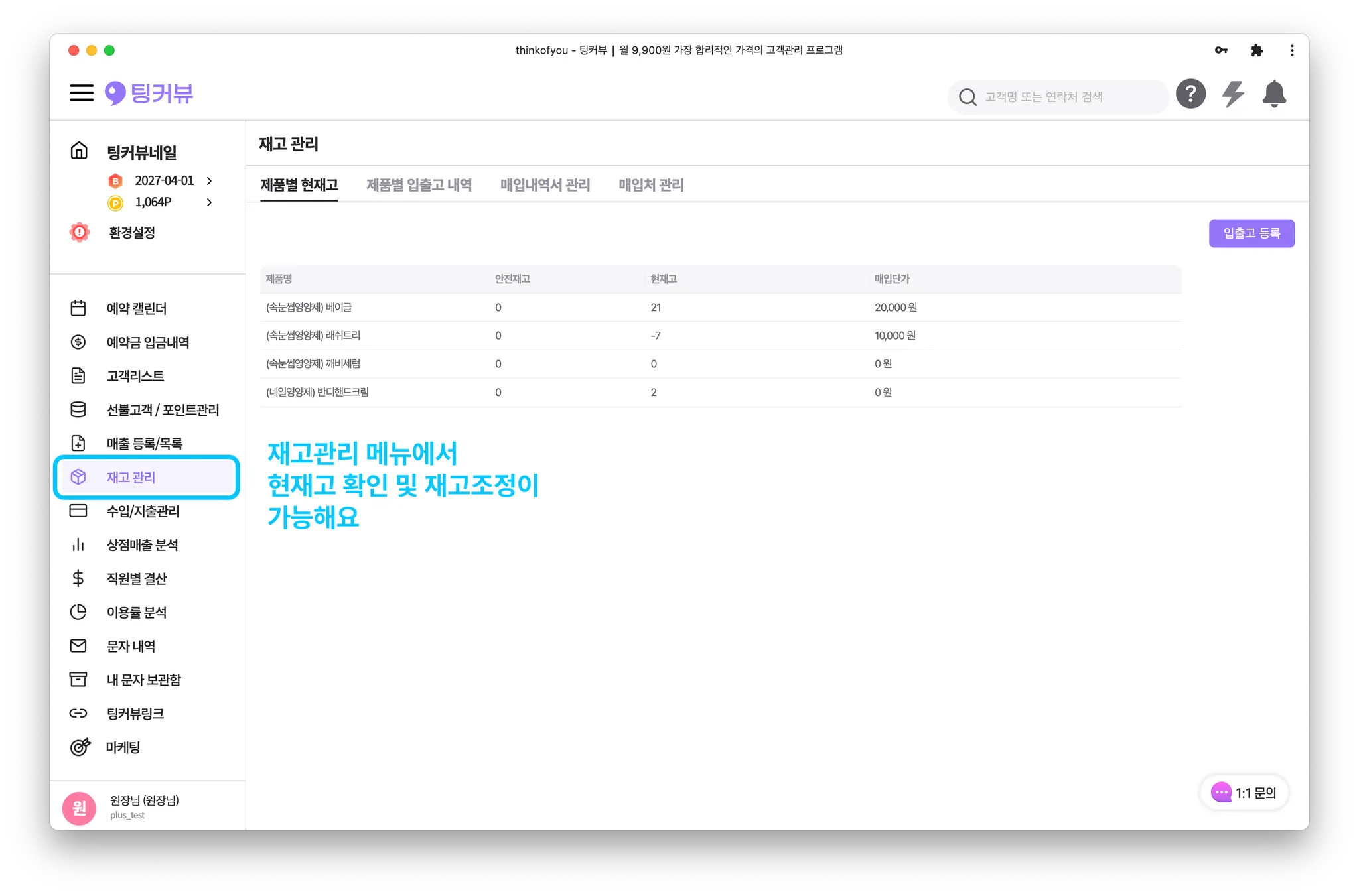
Task: Switch to 매입내역서 관리 tab
Action: tap(545, 185)
